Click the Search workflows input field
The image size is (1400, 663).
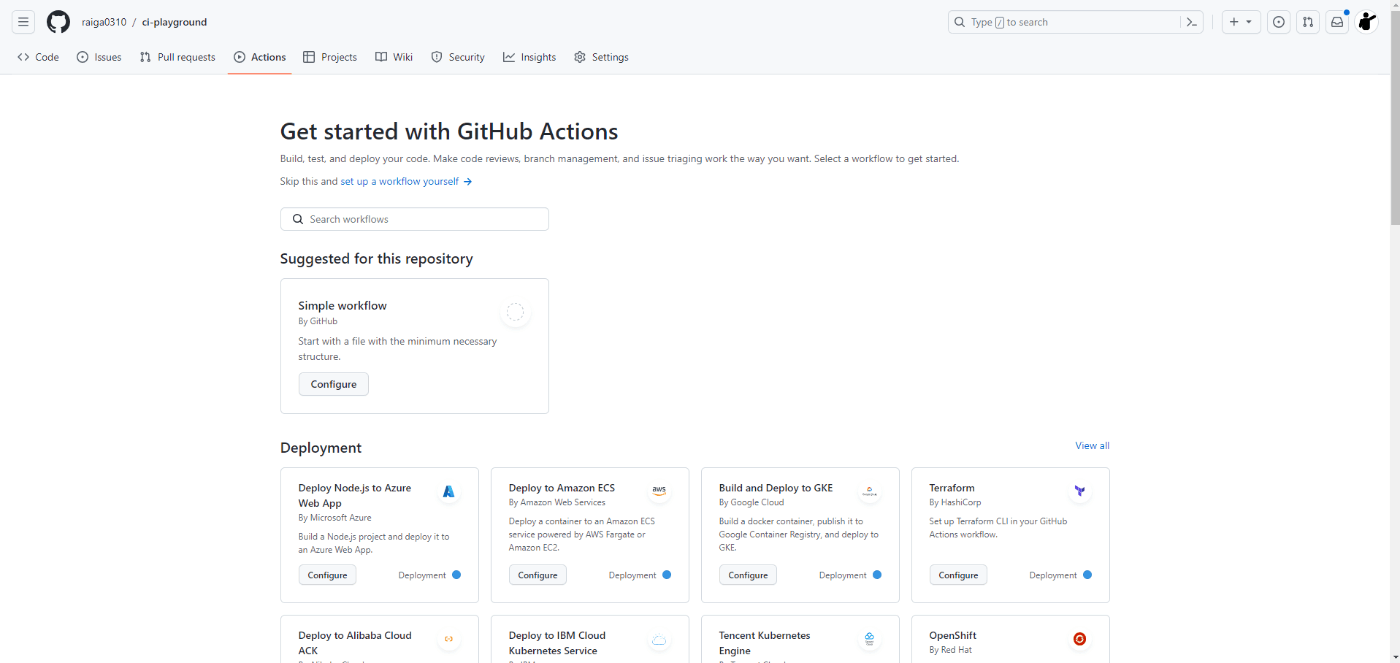point(414,219)
